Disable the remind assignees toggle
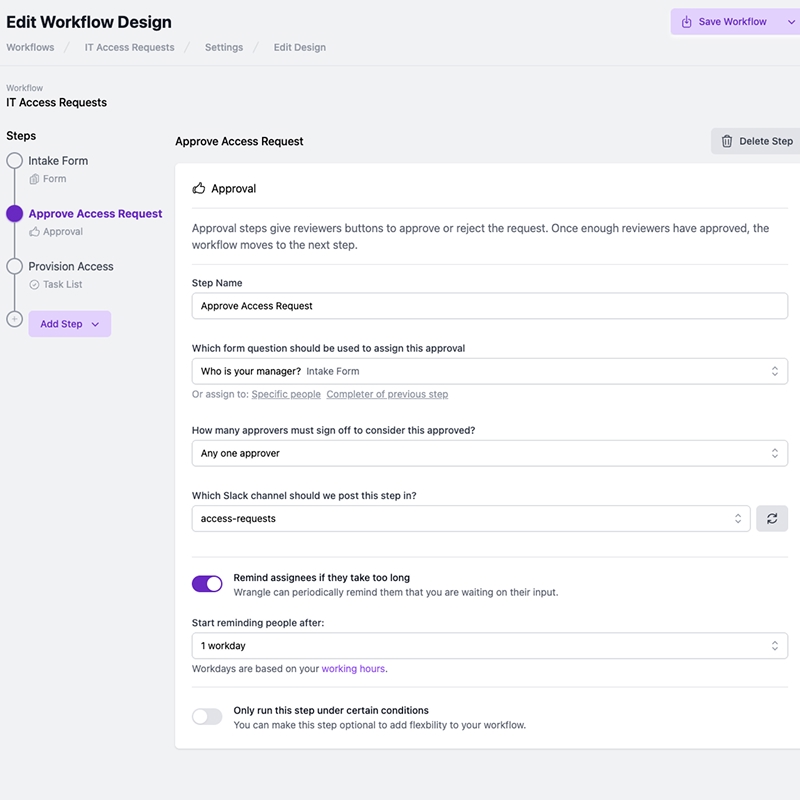The image size is (800, 800). (x=207, y=584)
